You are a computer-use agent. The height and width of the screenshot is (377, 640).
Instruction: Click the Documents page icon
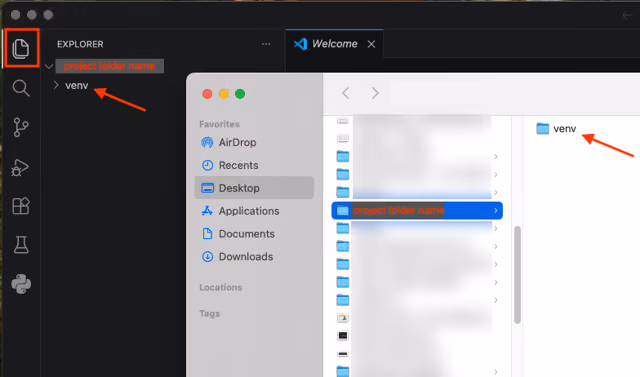(x=207, y=234)
